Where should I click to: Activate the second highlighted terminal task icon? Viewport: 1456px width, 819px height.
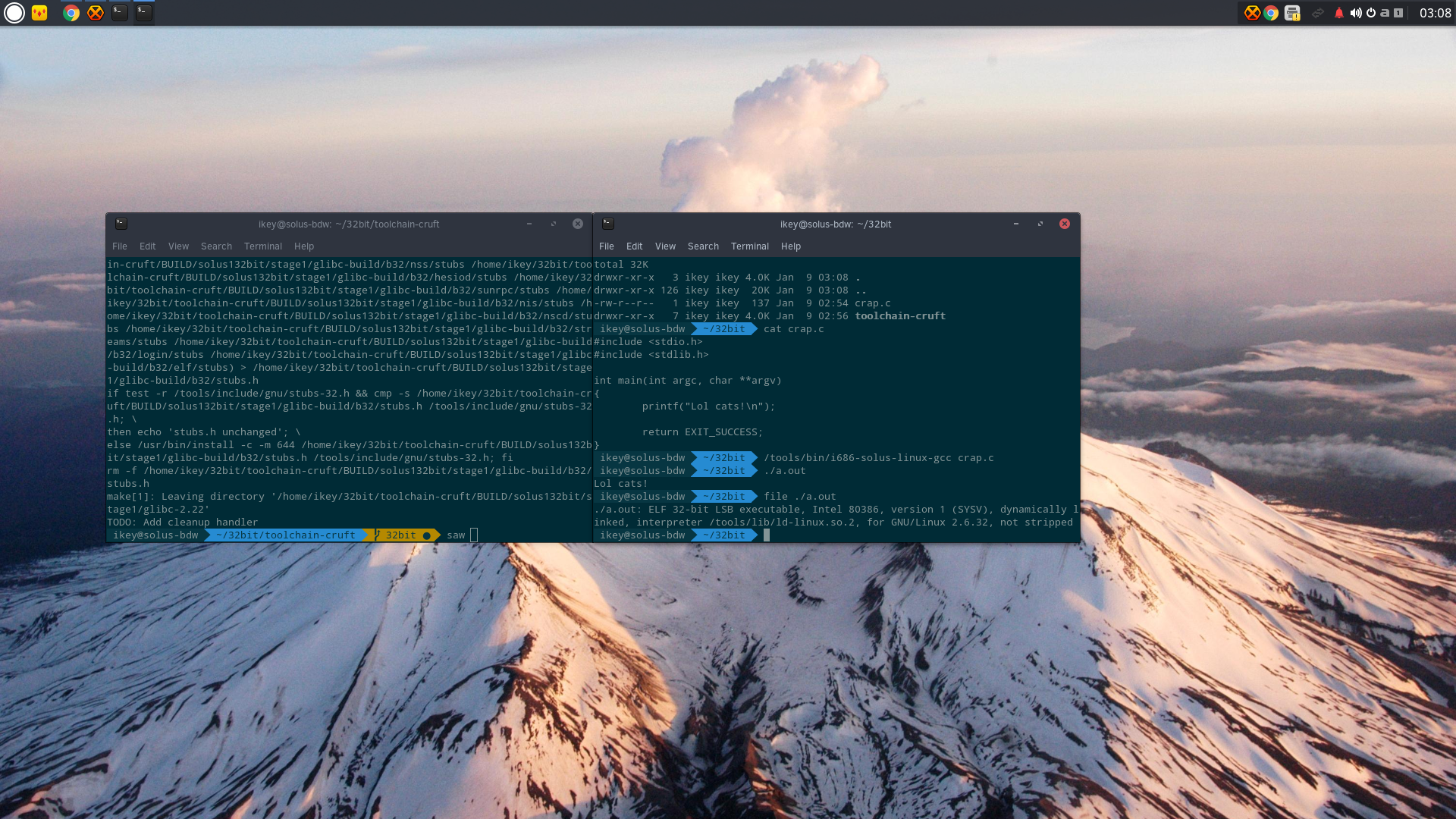[x=144, y=13]
